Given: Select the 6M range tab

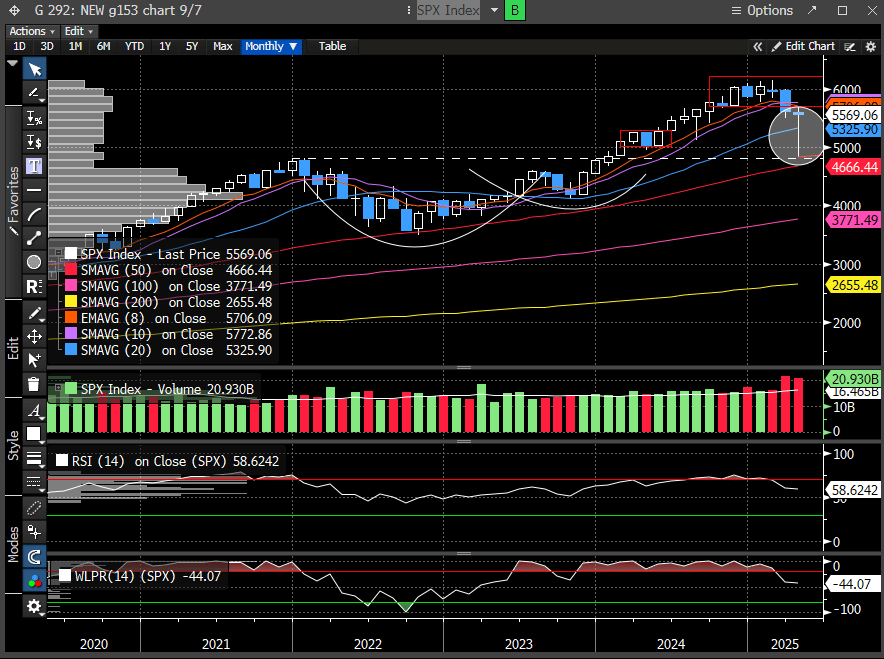Looking at the screenshot, I should click(103, 46).
